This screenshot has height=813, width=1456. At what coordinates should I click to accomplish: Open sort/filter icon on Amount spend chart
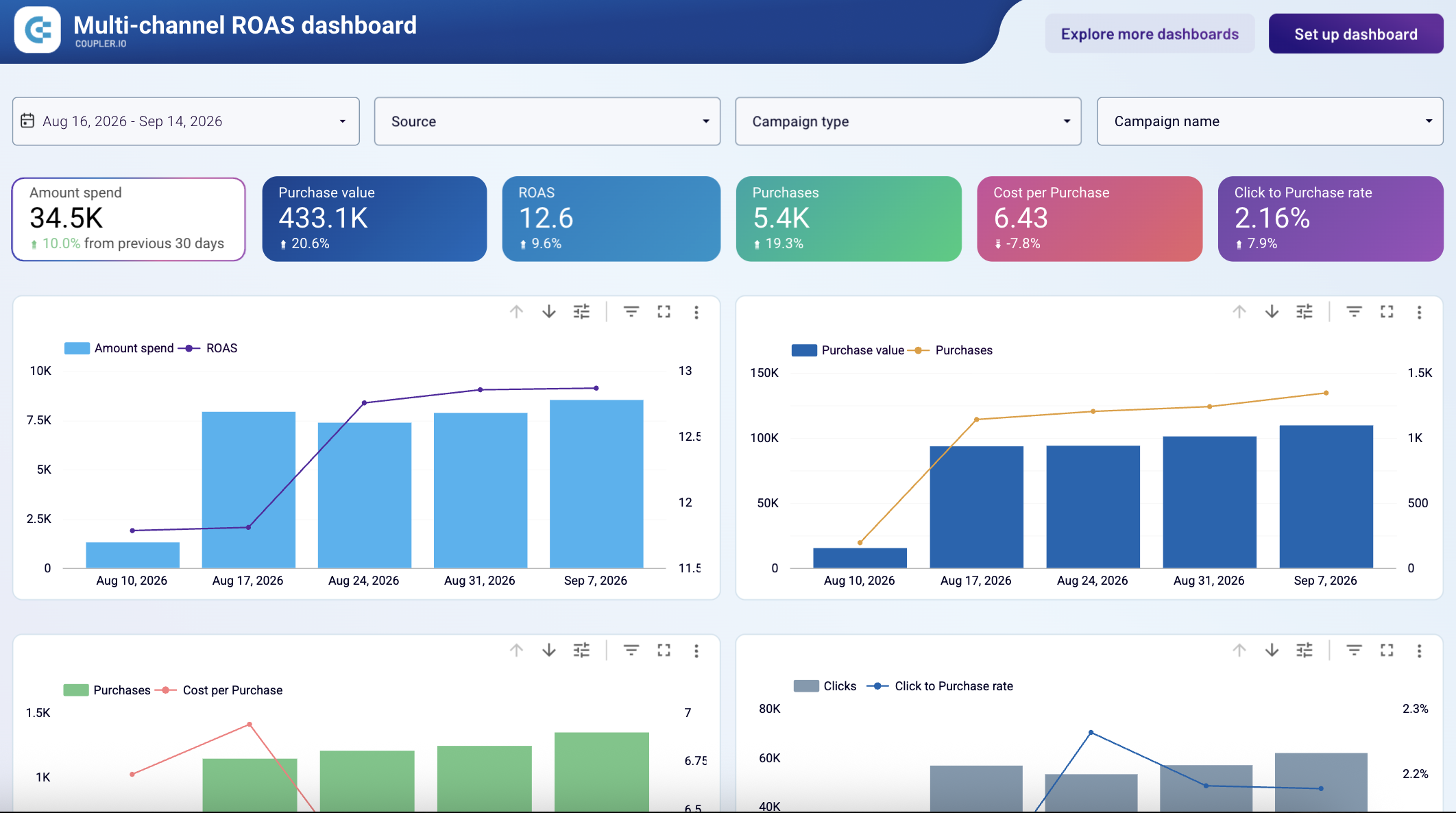point(631,312)
